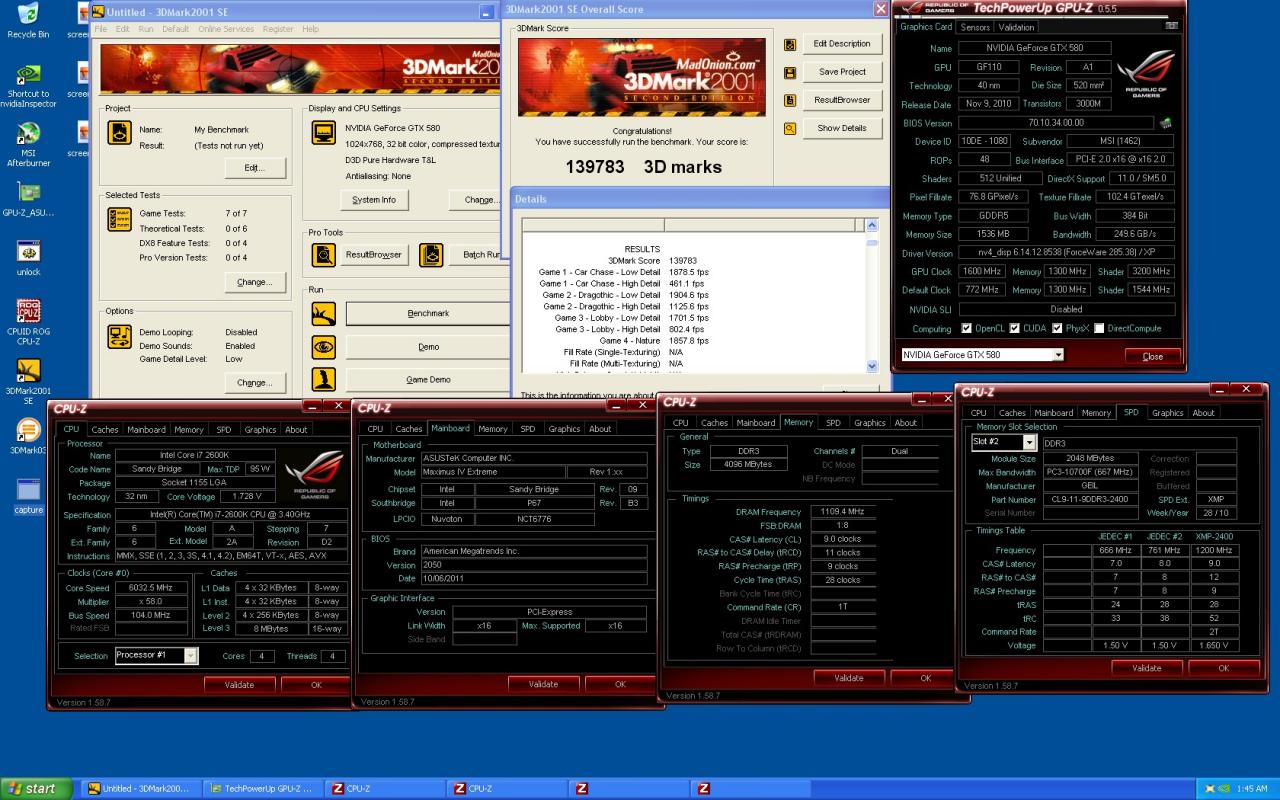Click the GPU Clock 1600 MHz field in GPU-Z
This screenshot has width=1280, height=800.
tap(980, 272)
